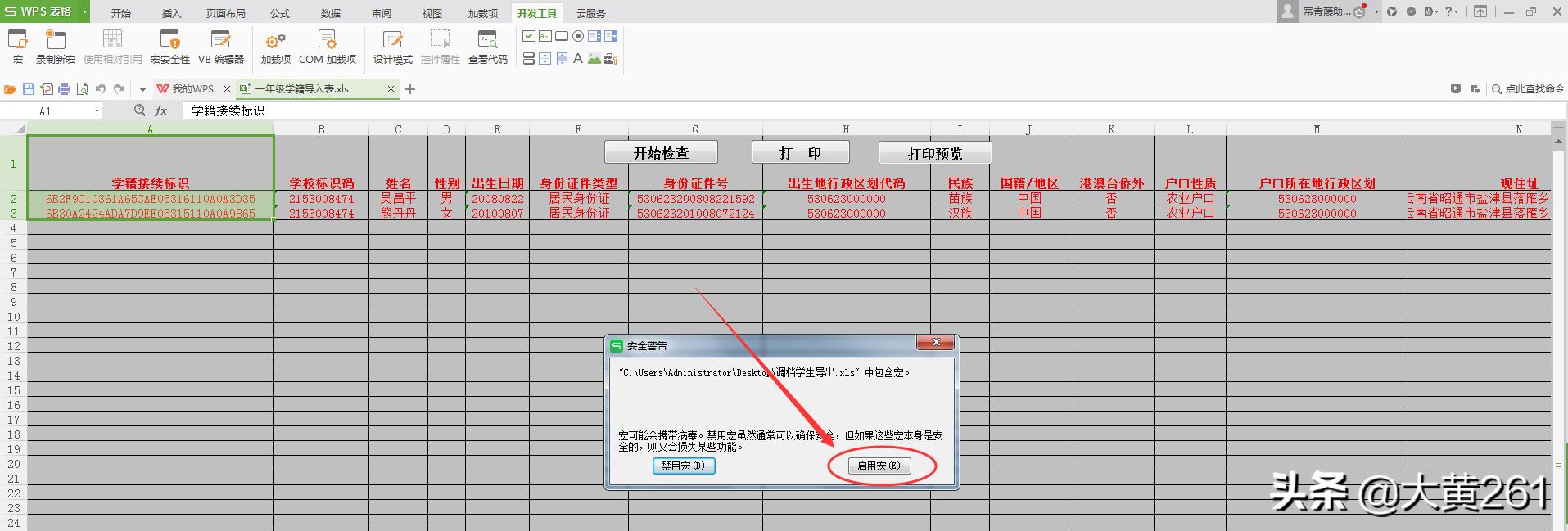The height and width of the screenshot is (531, 1568).
Task: Click the 打印 sheet button
Action: [x=800, y=153]
